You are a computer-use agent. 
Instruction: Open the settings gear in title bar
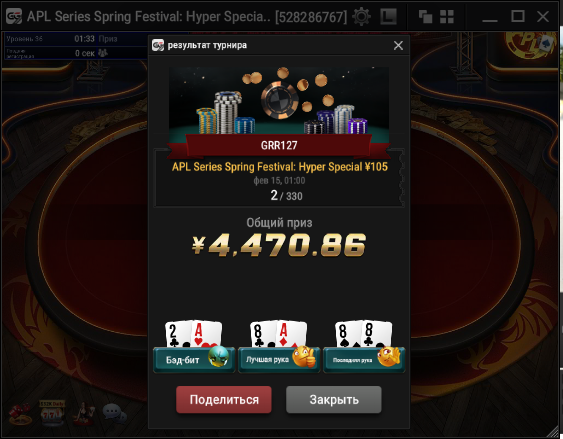pyautogui.click(x=361, y=17)
